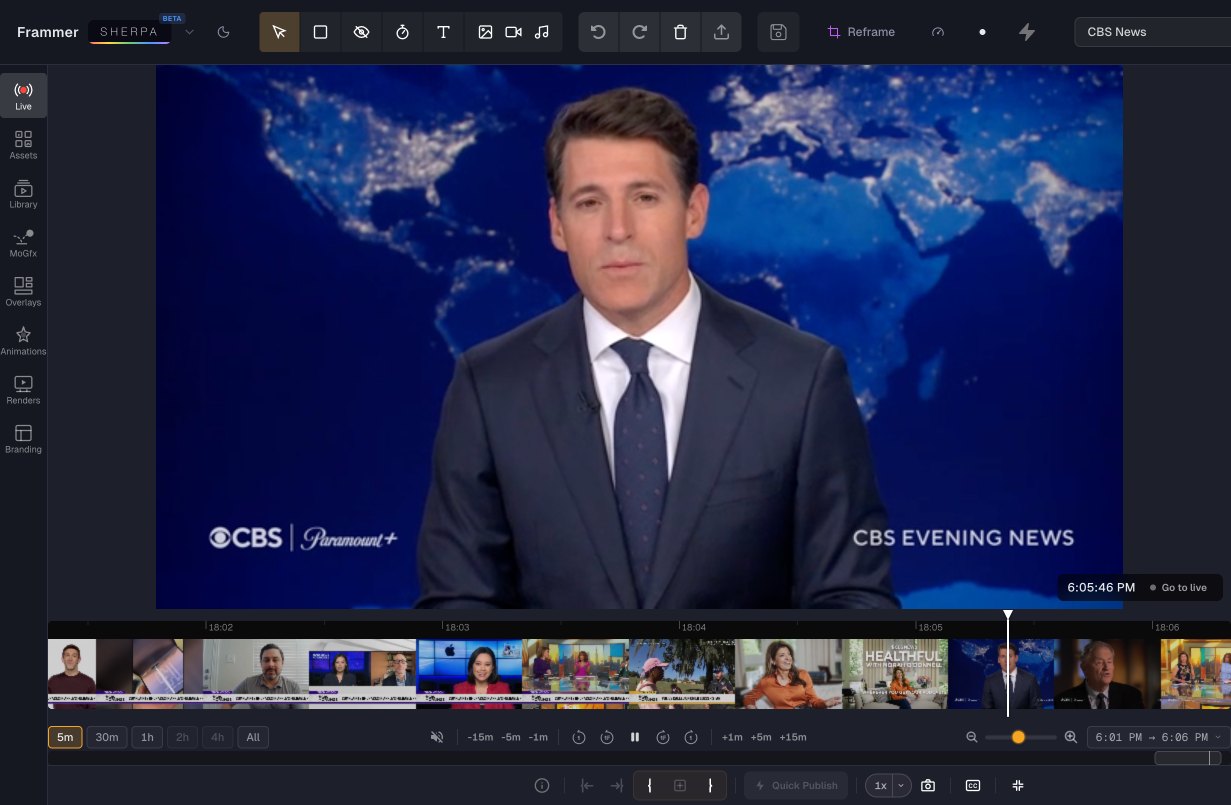Screen dimensions: 1231x805
Task: Click the orange timeline zoom slider handle
Action: coord(1018,737)
